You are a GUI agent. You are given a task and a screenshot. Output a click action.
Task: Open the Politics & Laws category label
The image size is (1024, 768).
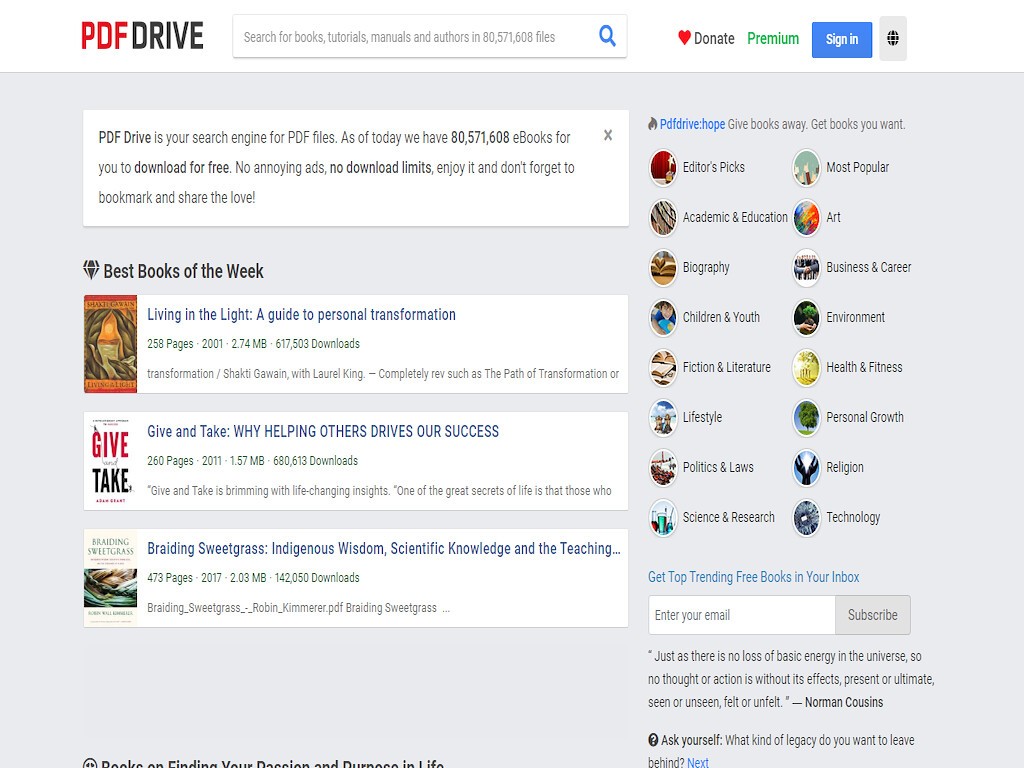click(718, 468)
